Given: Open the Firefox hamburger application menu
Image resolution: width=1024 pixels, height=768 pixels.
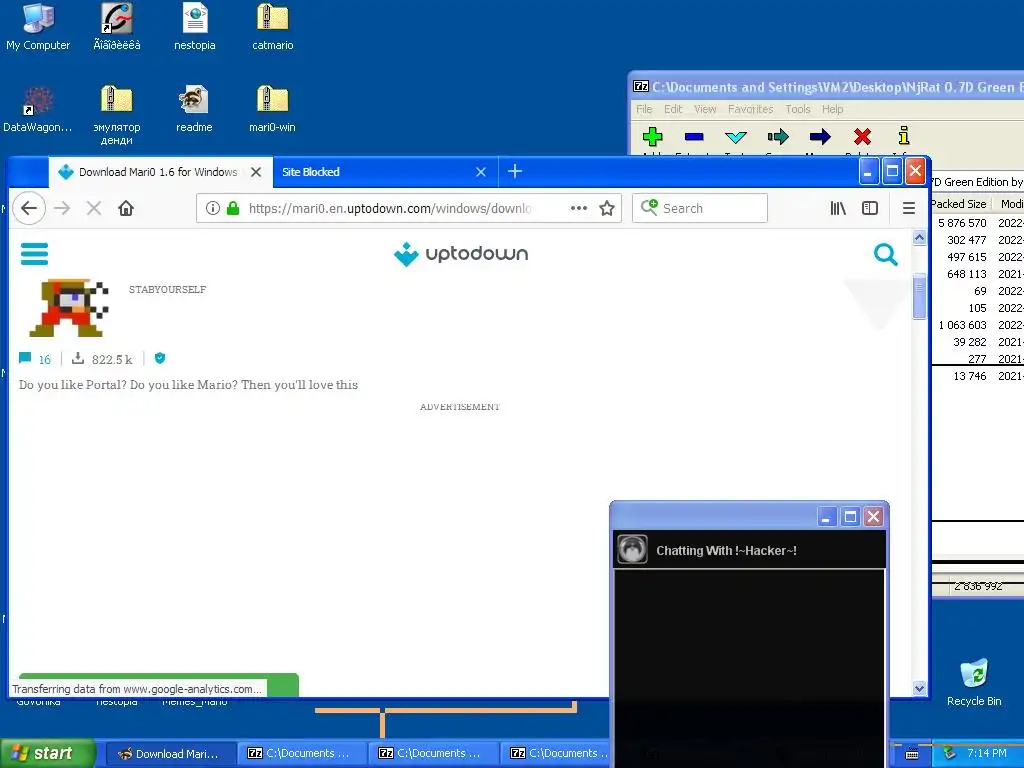Looking at the screenshot, I should [x=908, y=208].
